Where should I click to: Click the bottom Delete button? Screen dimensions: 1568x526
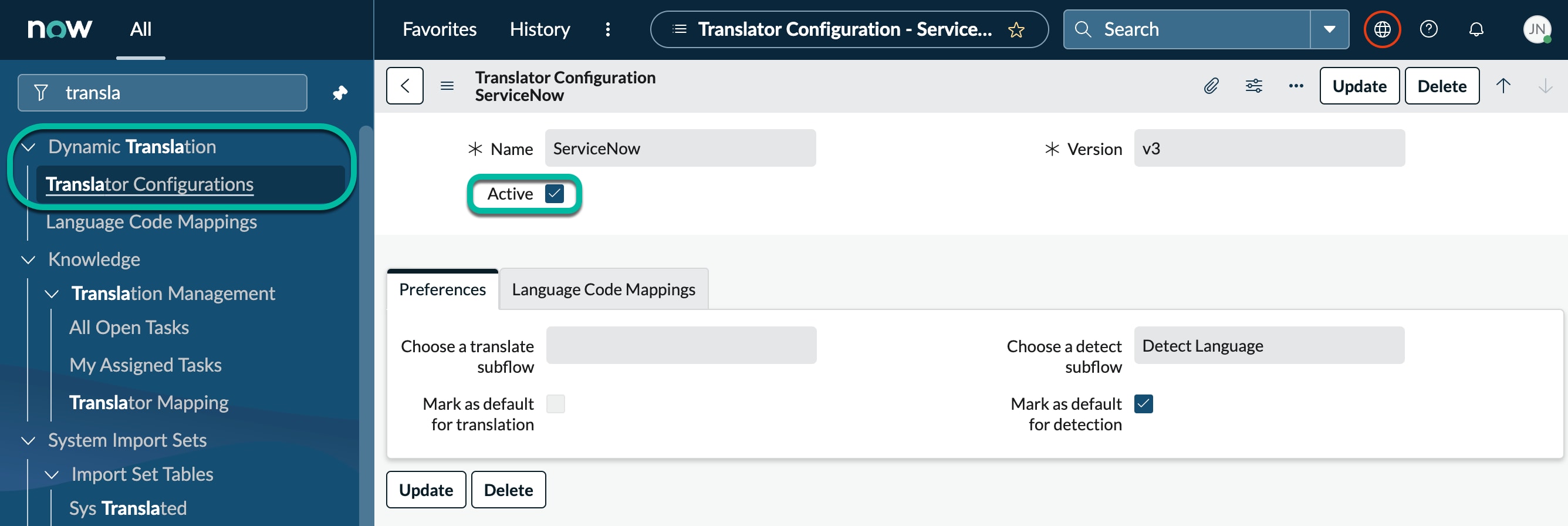[x=508, y=490]
